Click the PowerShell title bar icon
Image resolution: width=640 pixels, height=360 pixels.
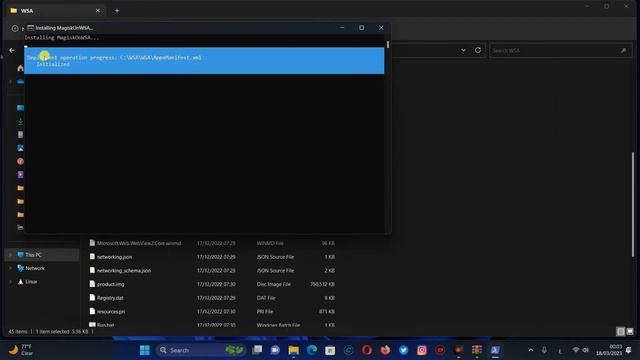[30, 28]
